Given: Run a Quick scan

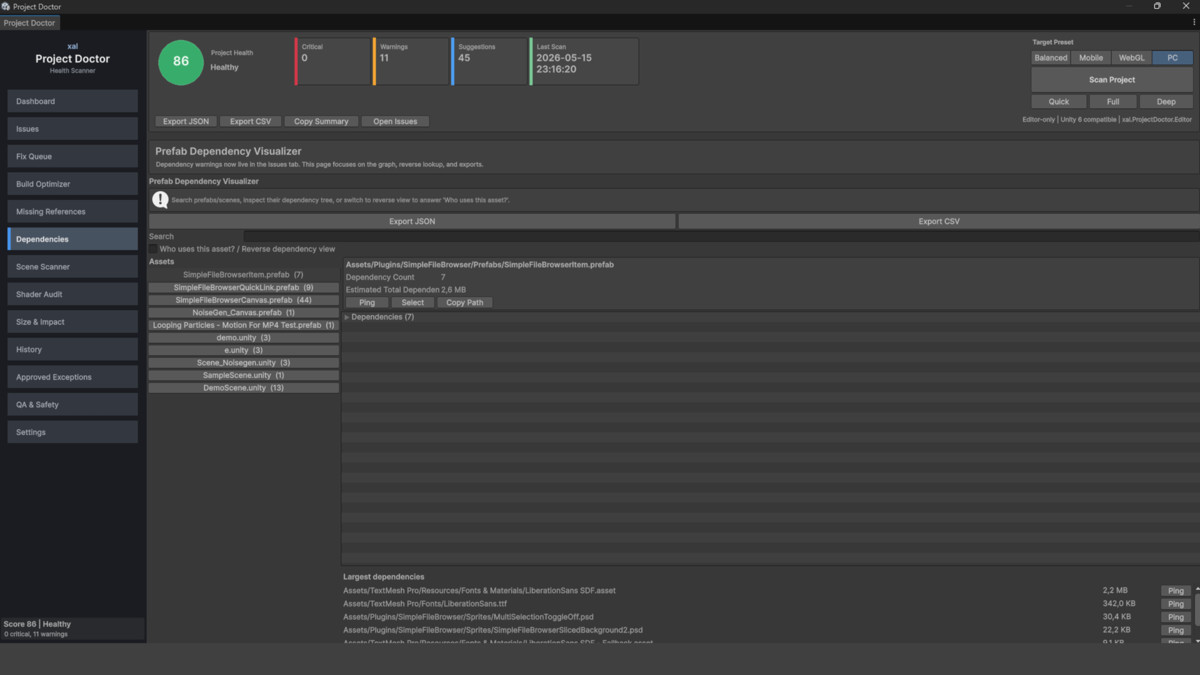Looking at the screenshot, I should coord(1058,101).
